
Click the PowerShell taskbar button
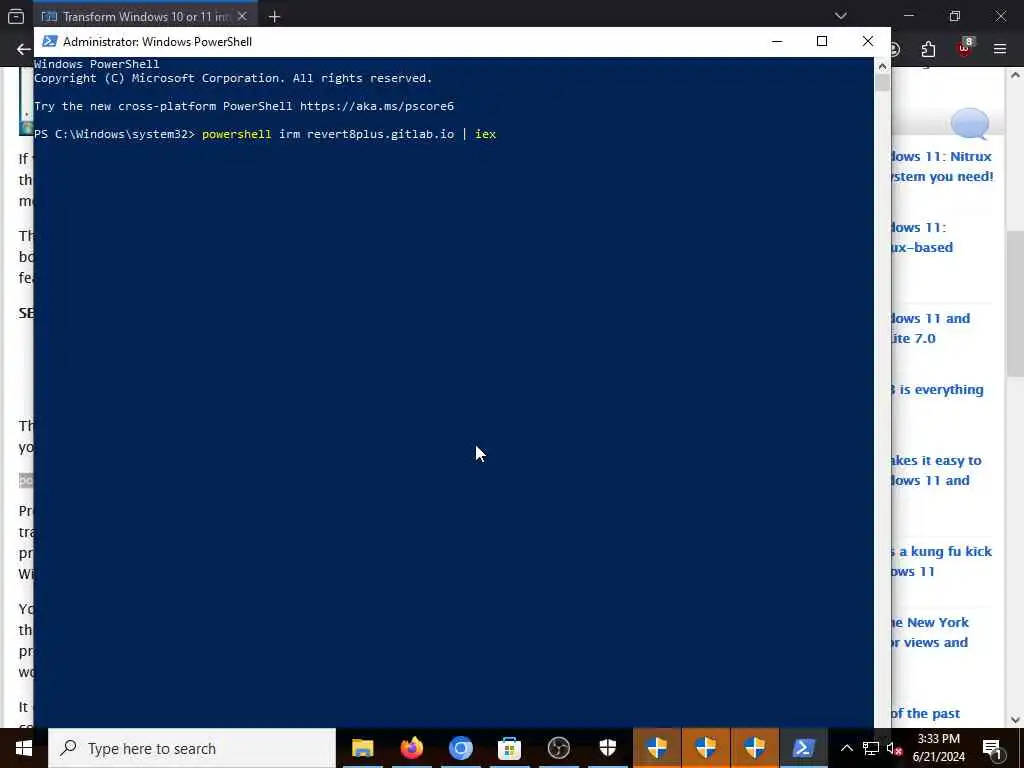[803, 748]
